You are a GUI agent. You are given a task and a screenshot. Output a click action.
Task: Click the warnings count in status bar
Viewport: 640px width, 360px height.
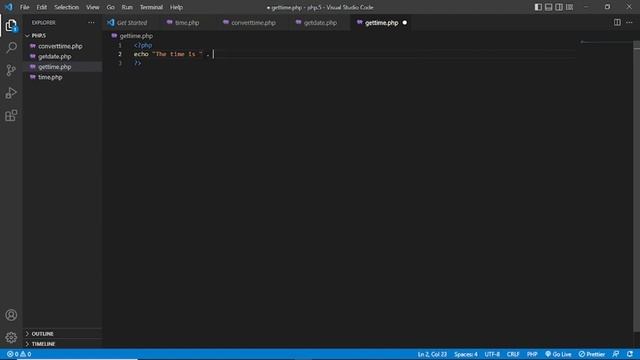[26, 354]
